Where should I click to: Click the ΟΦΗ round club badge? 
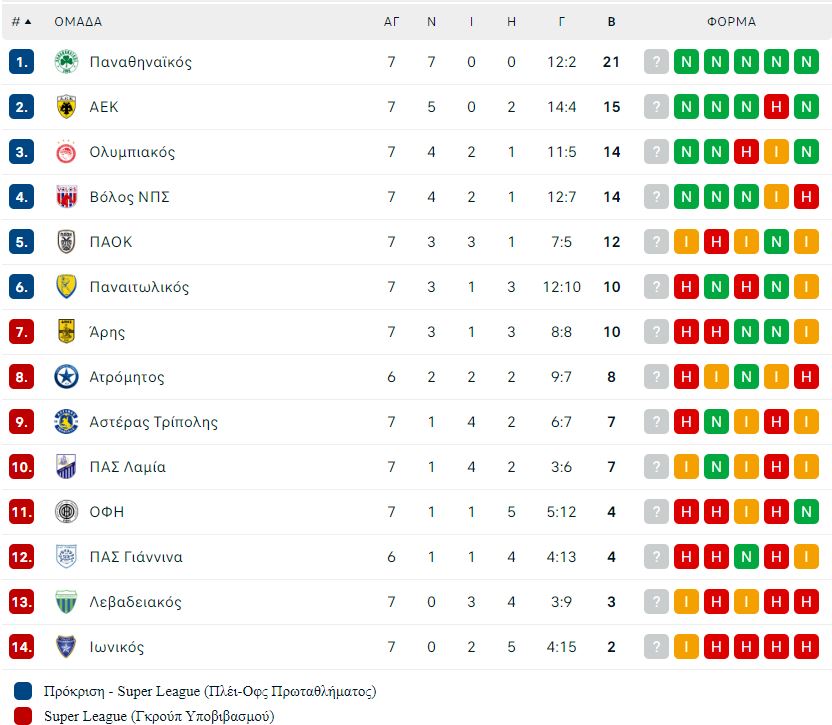(x=66, y=512)
